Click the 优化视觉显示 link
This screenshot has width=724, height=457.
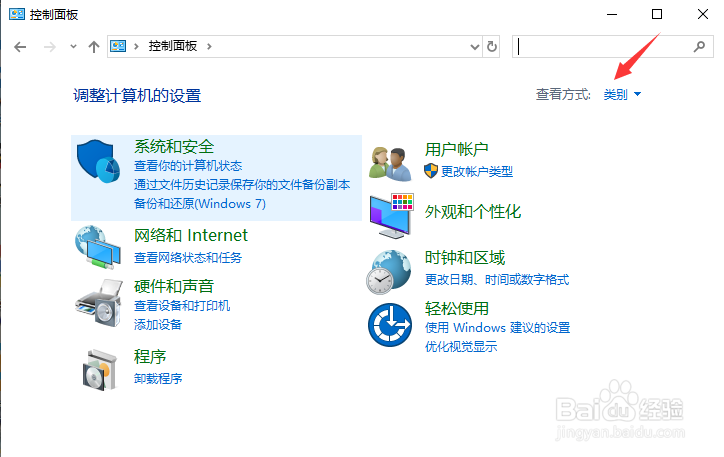[461, 347]
